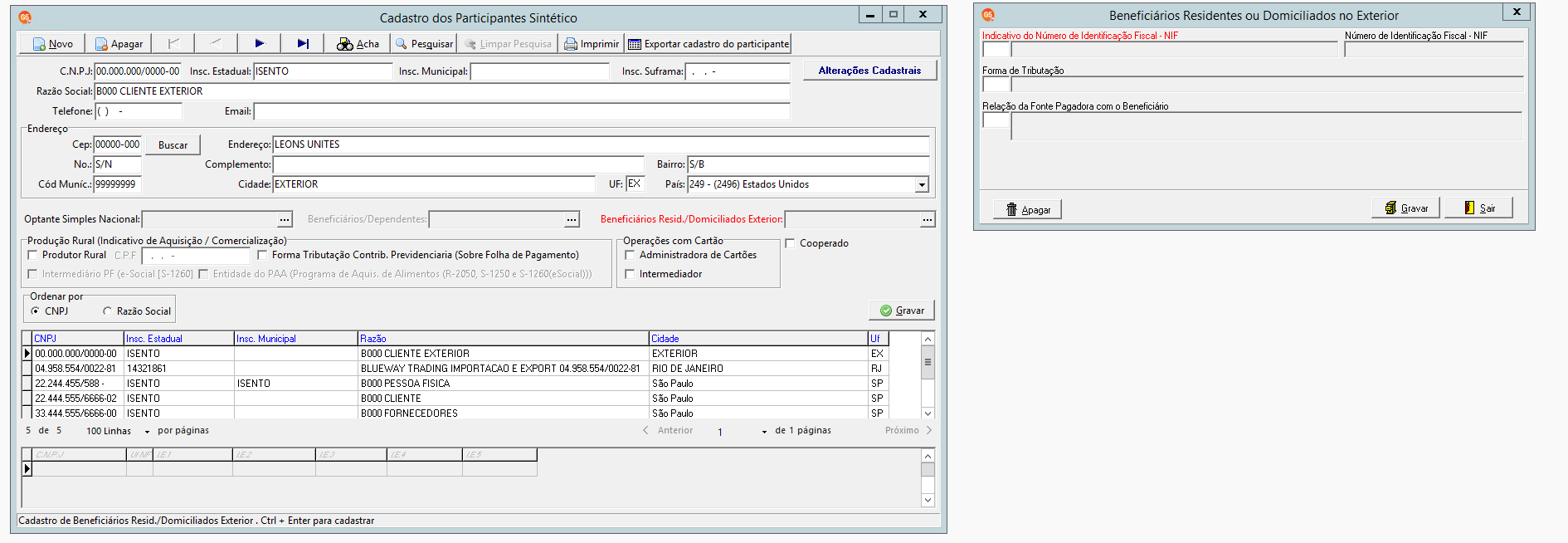Click the Razão Social text field

[442, 91]
